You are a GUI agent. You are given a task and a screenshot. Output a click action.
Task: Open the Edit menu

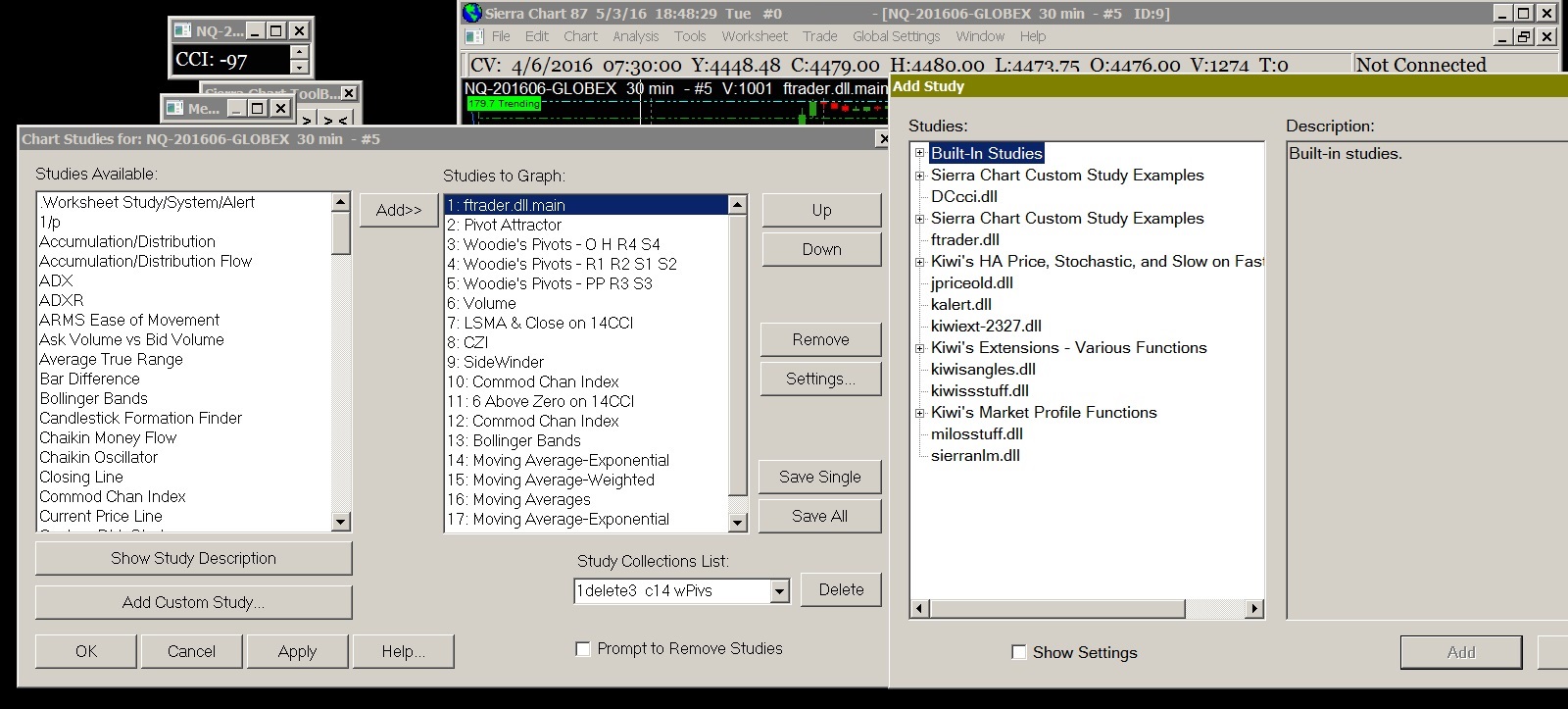(x=537, y=36)
